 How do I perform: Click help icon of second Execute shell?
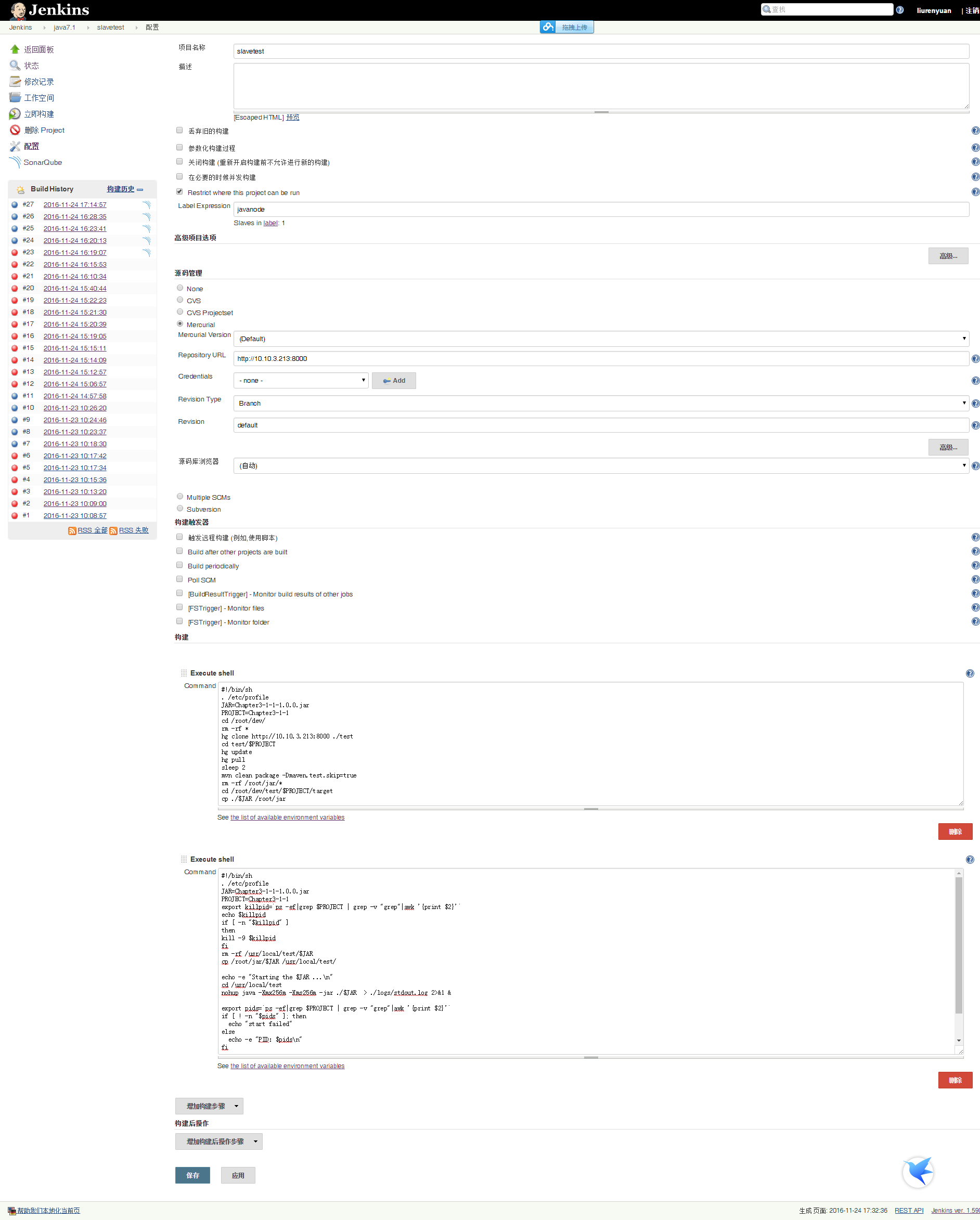click(x=970, y=860)
